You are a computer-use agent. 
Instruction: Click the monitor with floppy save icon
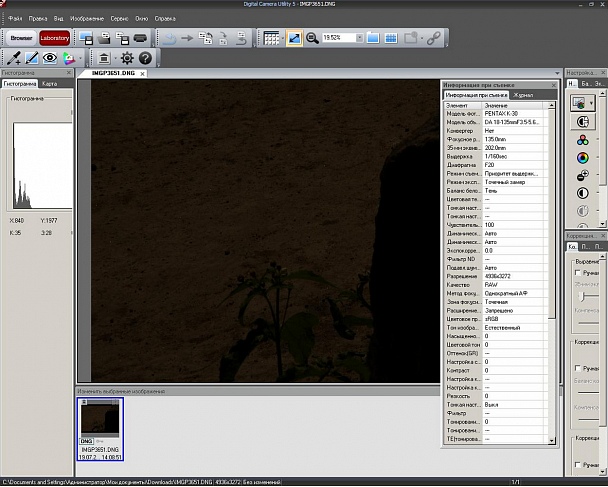86,38
